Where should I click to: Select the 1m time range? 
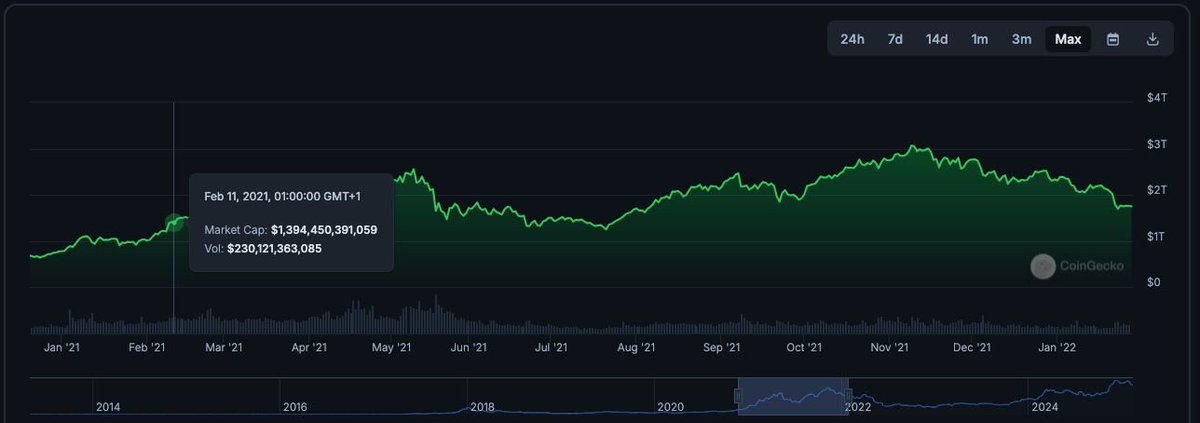click(980, 39)
